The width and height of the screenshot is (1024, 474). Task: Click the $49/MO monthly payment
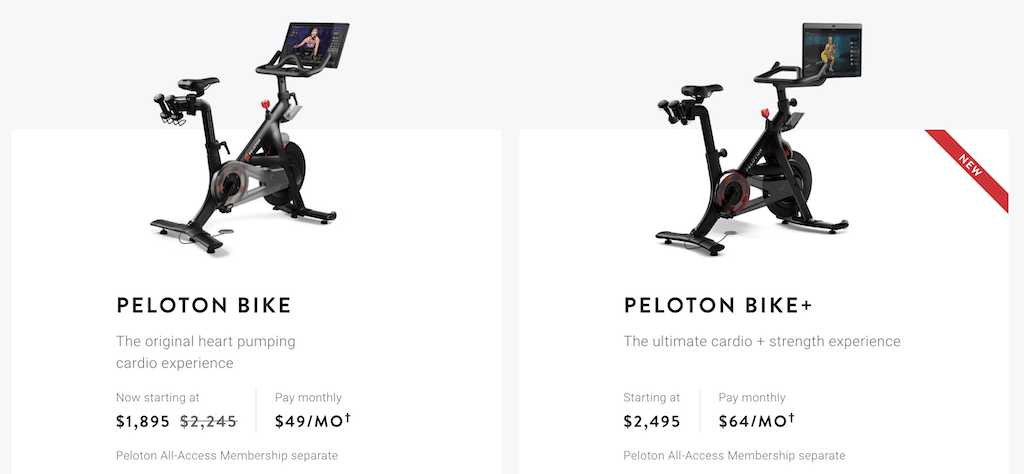(309, 422)
